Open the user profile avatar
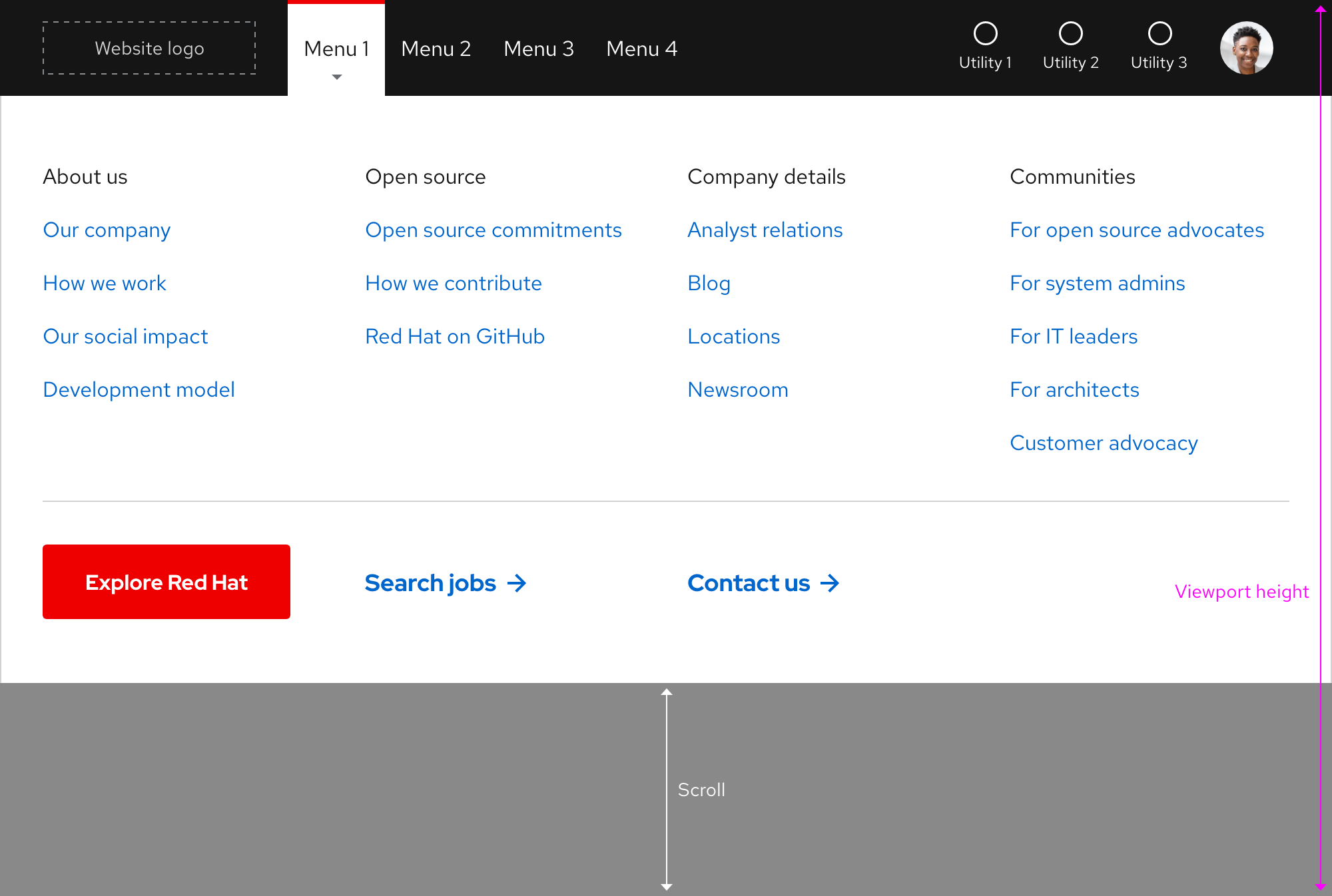Screen dimensions: 1332x896 tap(1246, 47)
